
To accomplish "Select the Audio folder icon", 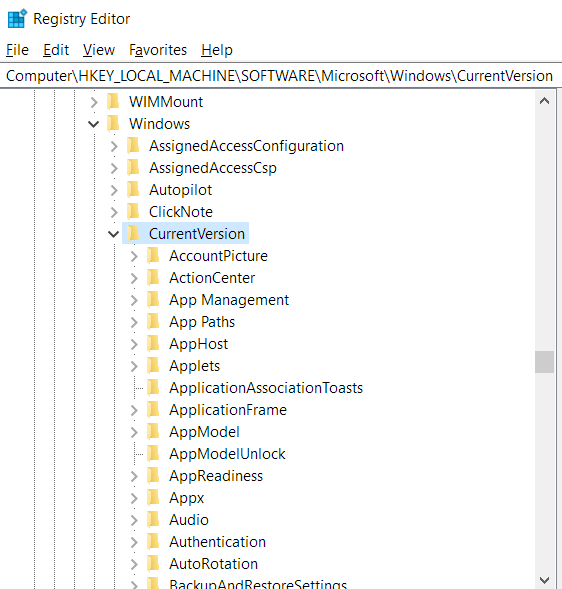I will pyautogui.click(x=153, y=520).
